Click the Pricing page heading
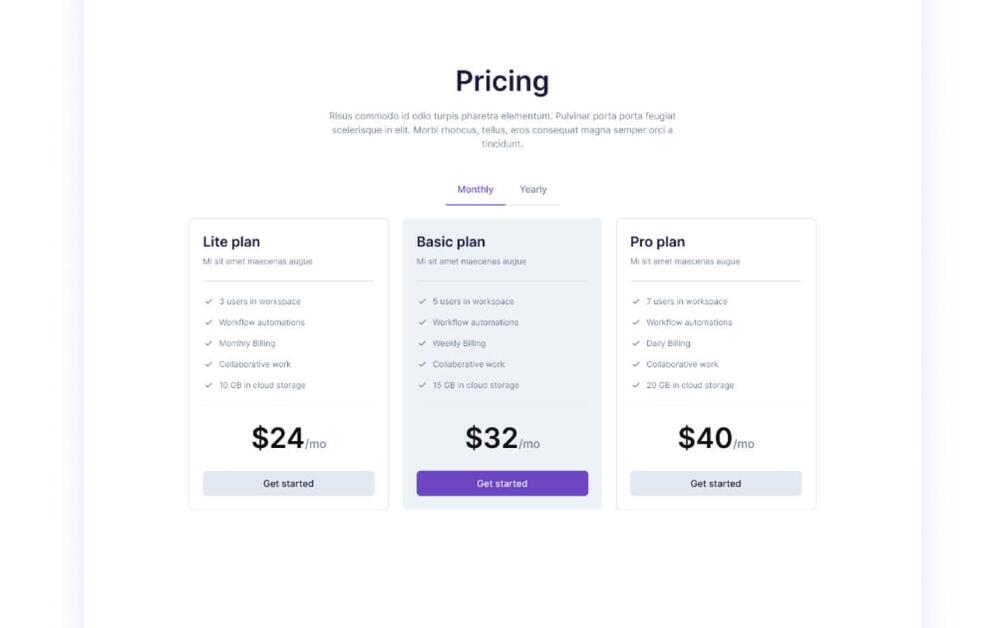This screenshot has height=628, width=1005. coord(502,81)
